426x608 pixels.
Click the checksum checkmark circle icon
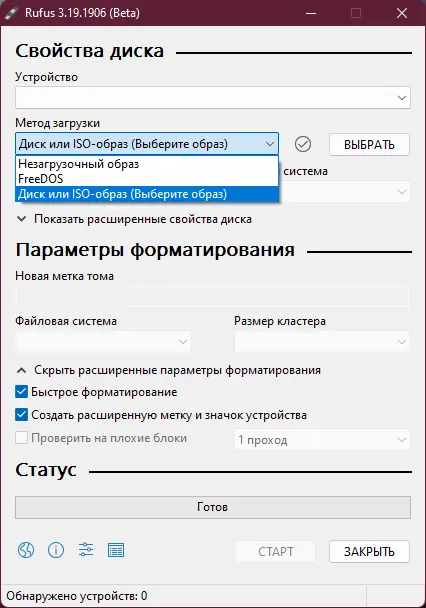point(303,144)
